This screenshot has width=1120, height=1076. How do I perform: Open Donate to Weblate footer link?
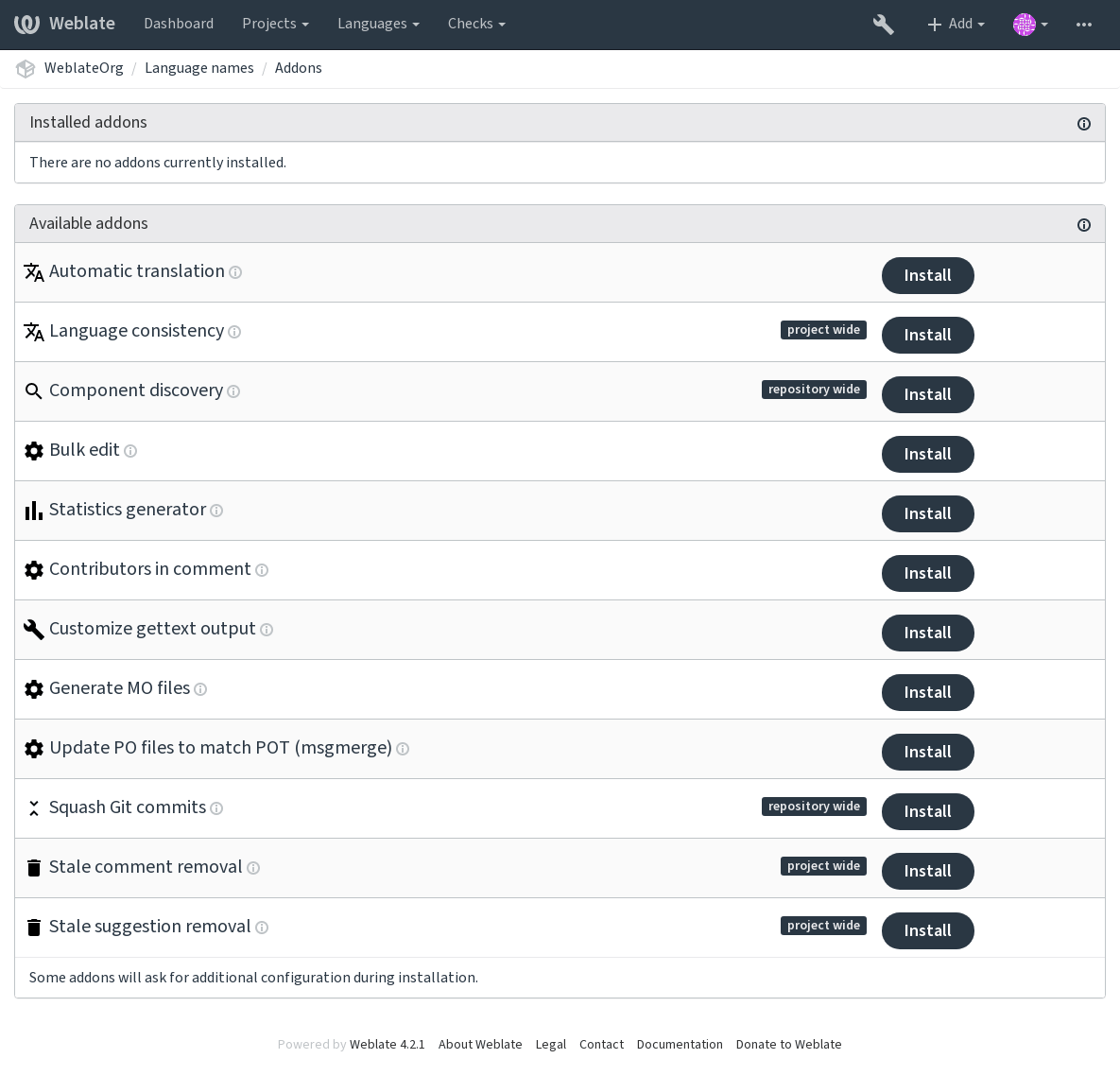788,1045
